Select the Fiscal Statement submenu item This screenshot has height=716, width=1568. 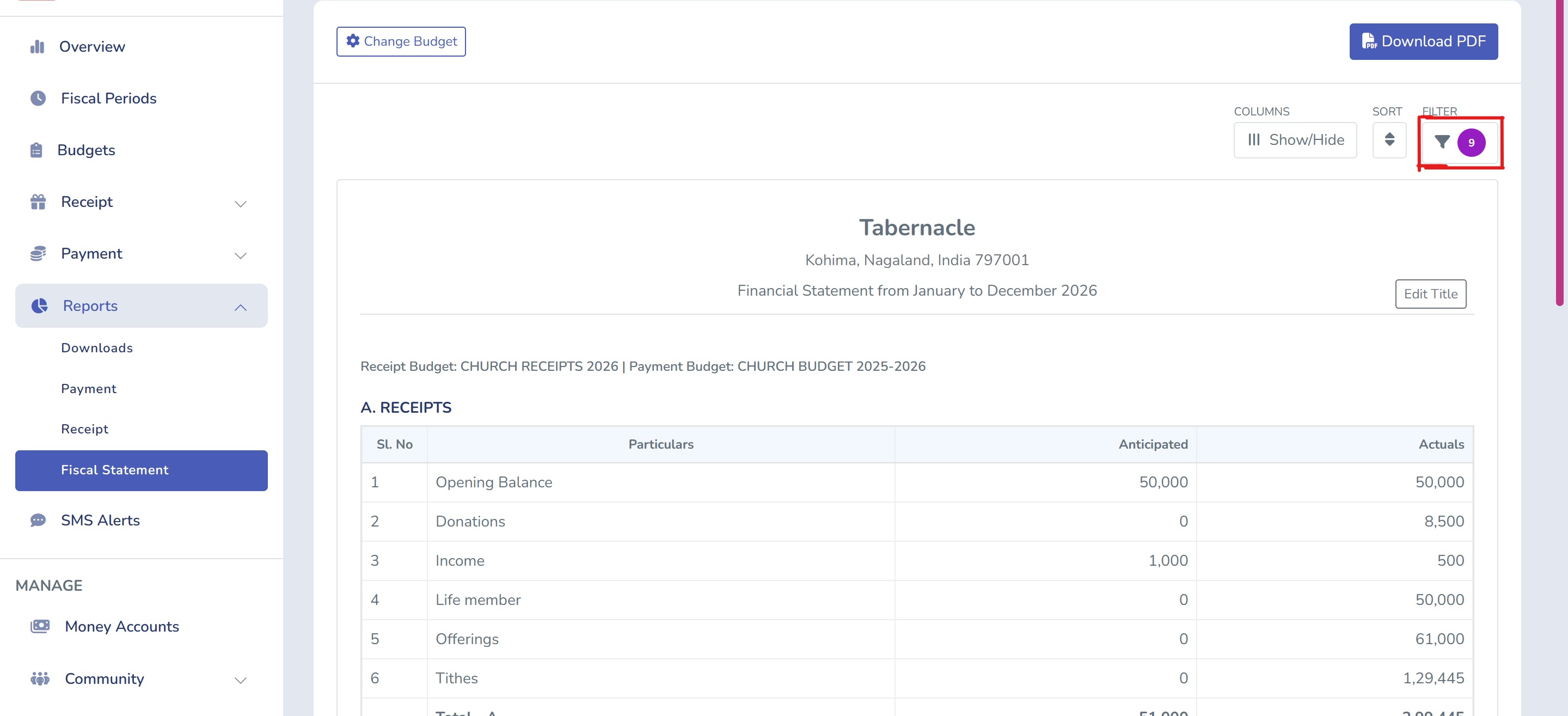pyautogui.click(x=141, y=470)
